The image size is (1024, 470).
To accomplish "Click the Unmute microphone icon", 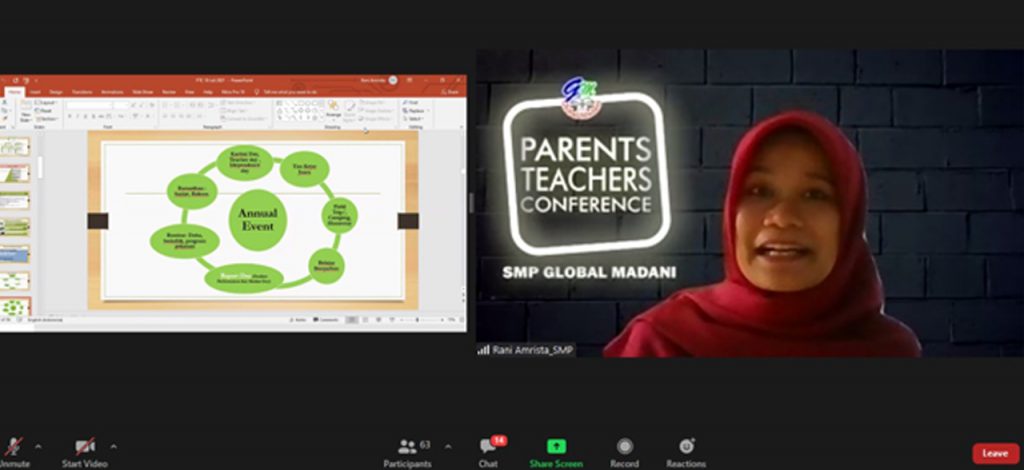I will 13,446.
